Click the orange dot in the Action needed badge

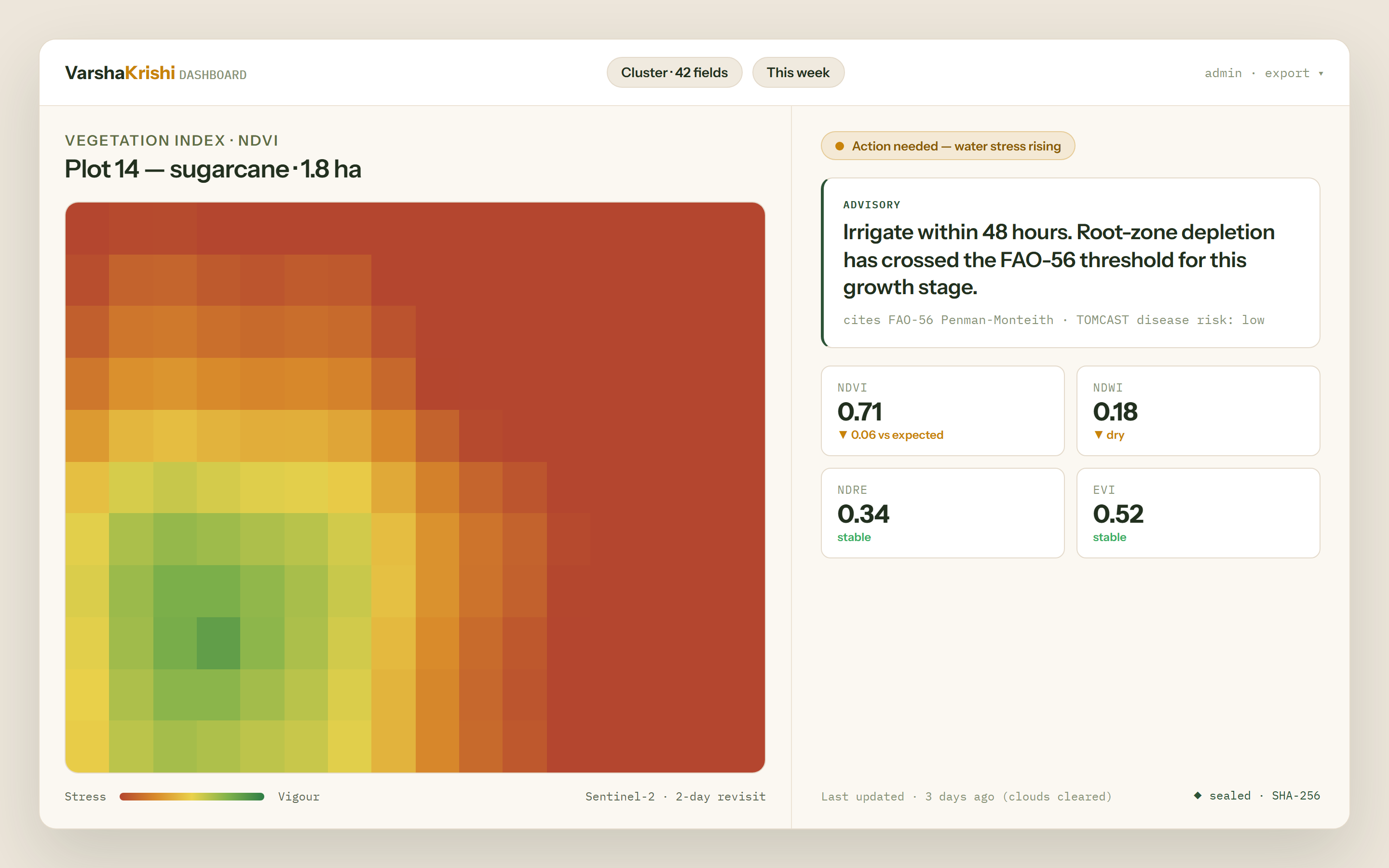(x=839, y=147)
